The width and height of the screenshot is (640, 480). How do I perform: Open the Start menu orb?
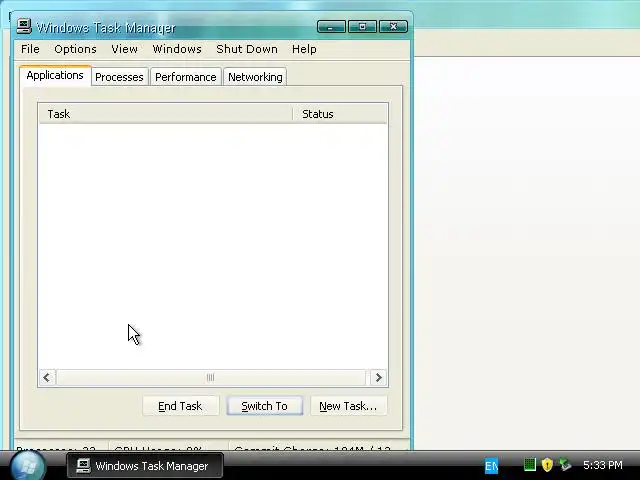[28, 465]
